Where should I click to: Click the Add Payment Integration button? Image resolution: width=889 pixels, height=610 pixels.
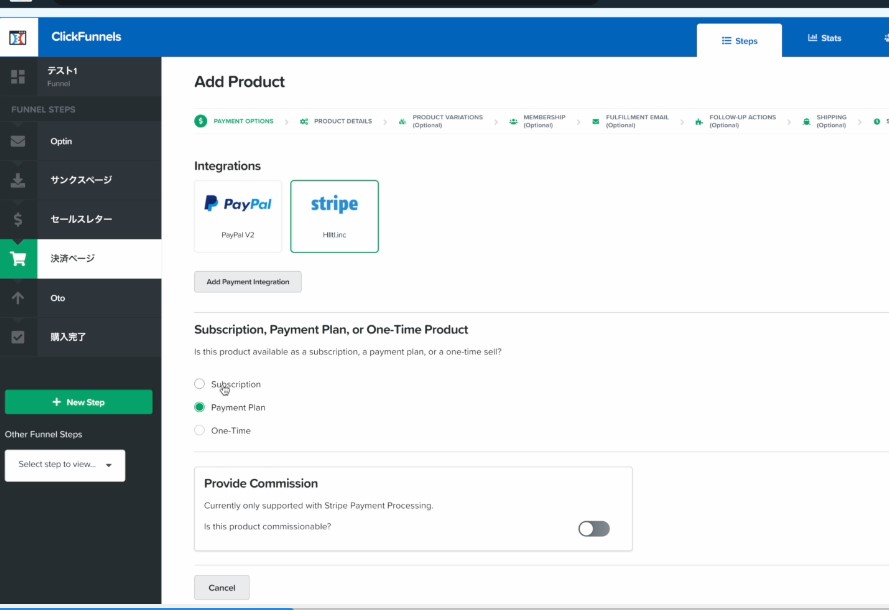point(248,282)
